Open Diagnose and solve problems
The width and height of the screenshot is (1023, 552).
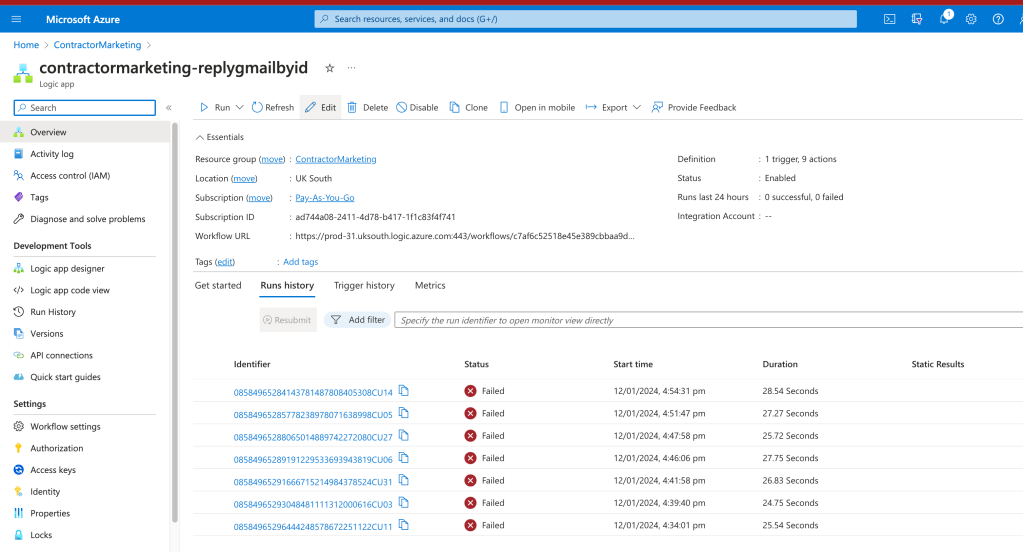[85, 219]
